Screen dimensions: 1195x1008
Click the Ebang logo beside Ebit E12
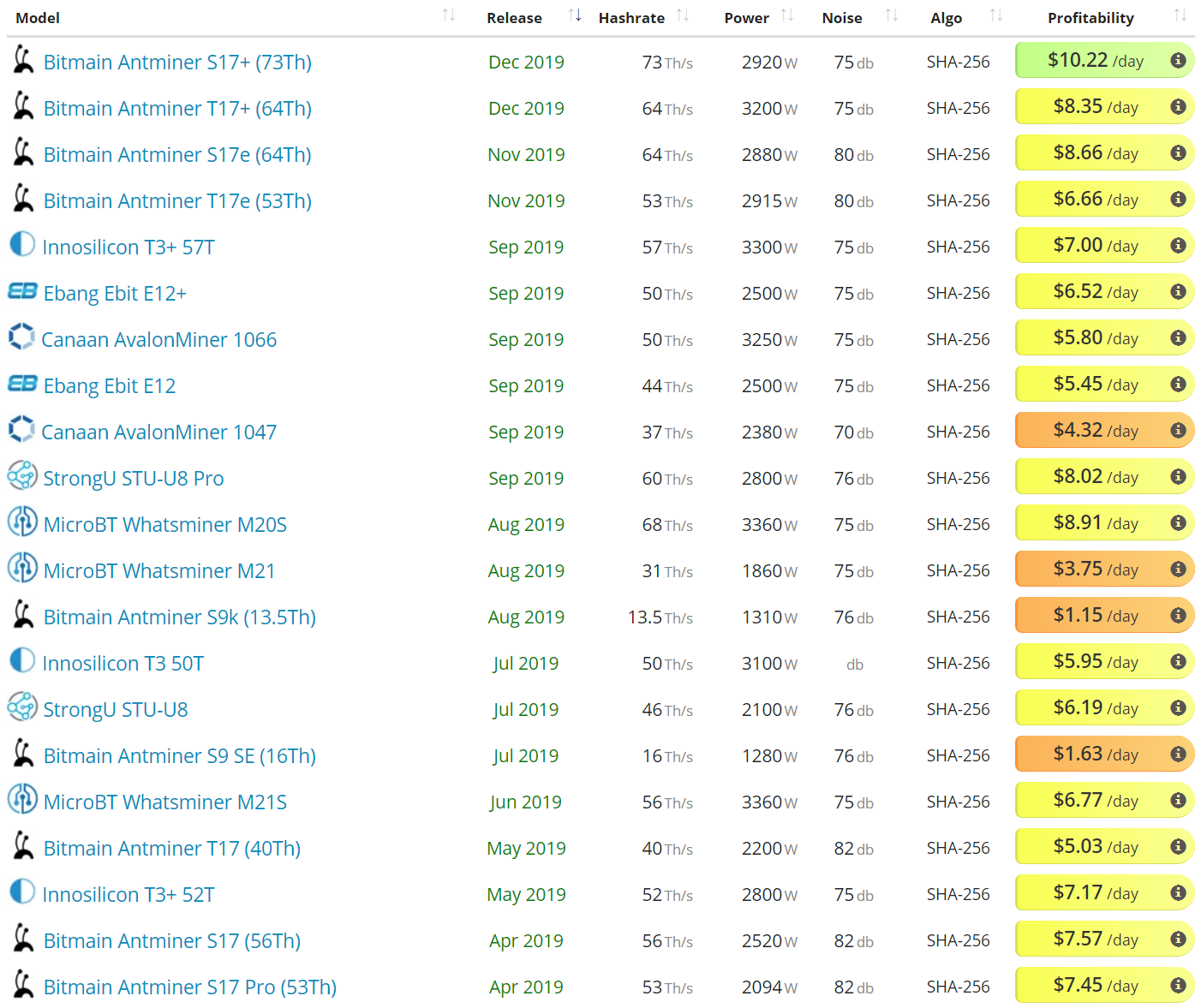point(22,384)
